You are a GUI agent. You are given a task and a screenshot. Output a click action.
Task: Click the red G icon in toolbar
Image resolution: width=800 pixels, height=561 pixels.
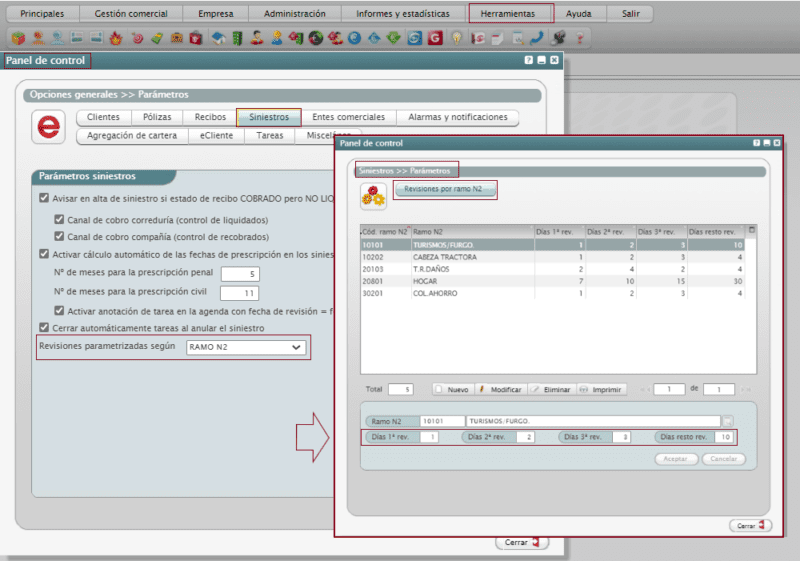coord(434,38)
